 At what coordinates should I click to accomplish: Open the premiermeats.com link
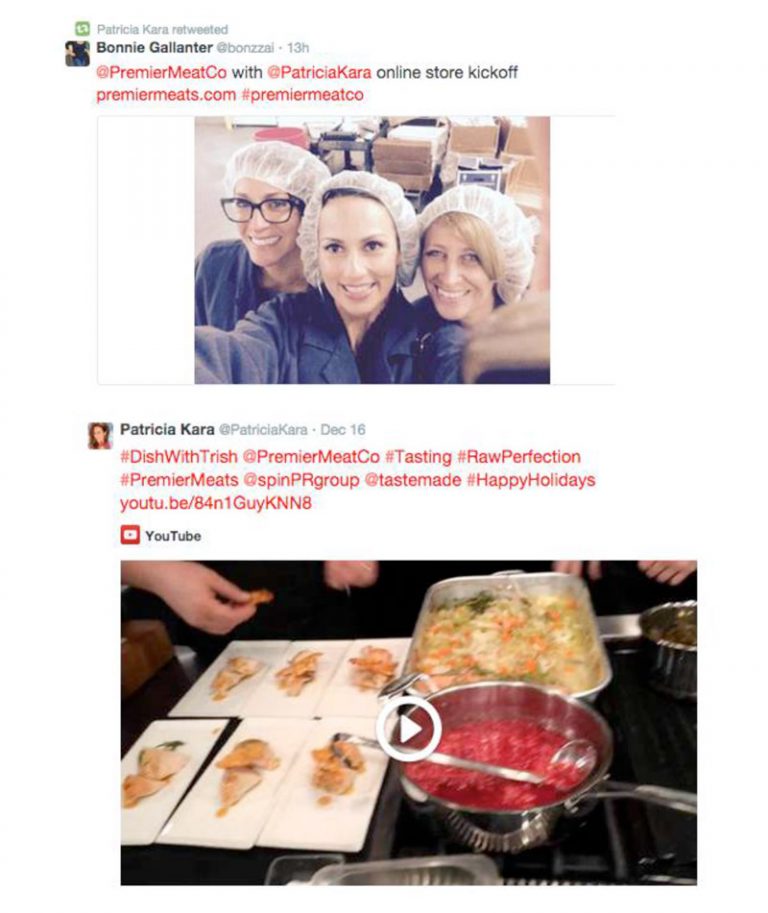point(166,94)
